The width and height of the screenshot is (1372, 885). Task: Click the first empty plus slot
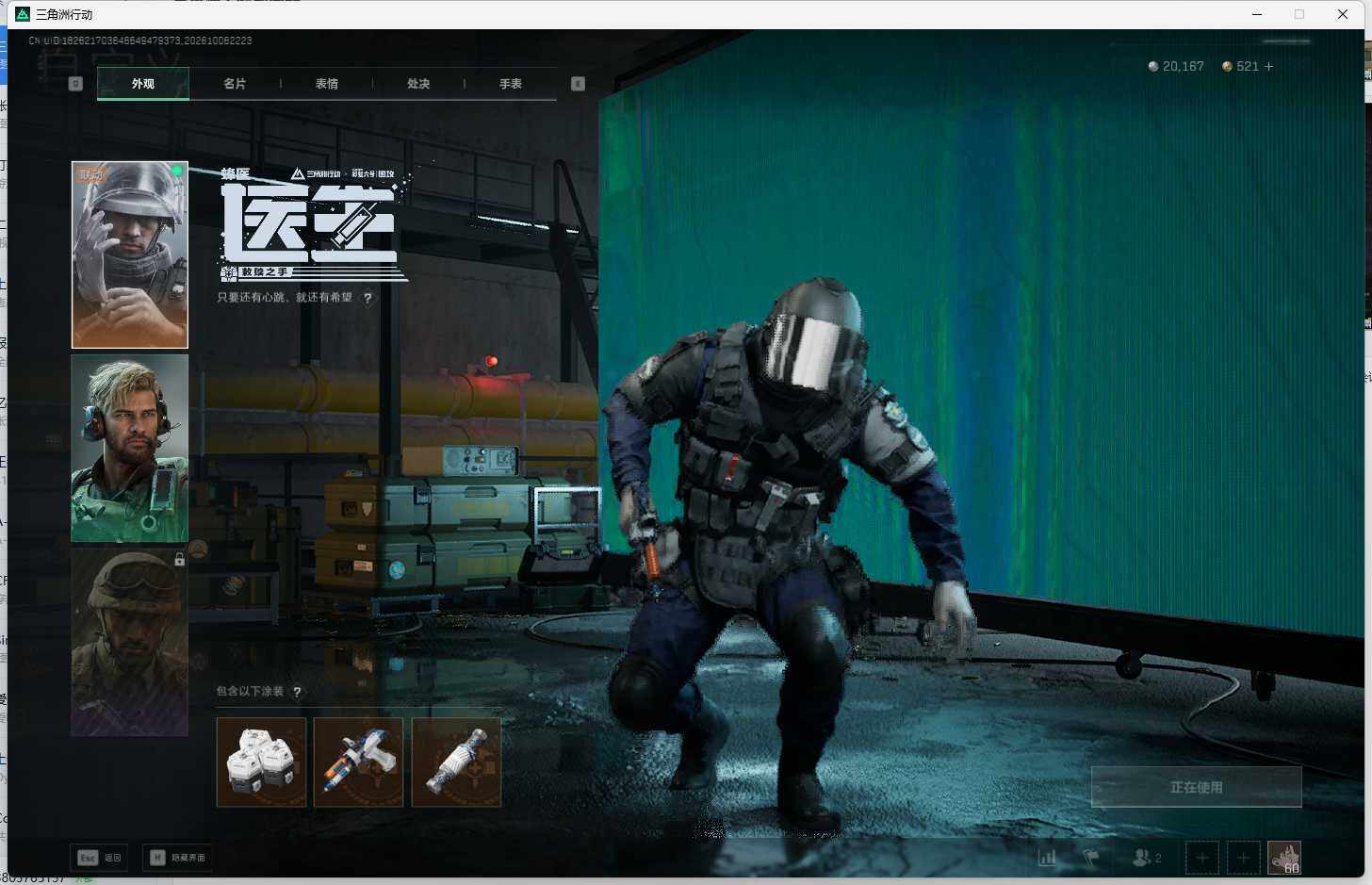pyautogui.click(x=1202, y=858)
